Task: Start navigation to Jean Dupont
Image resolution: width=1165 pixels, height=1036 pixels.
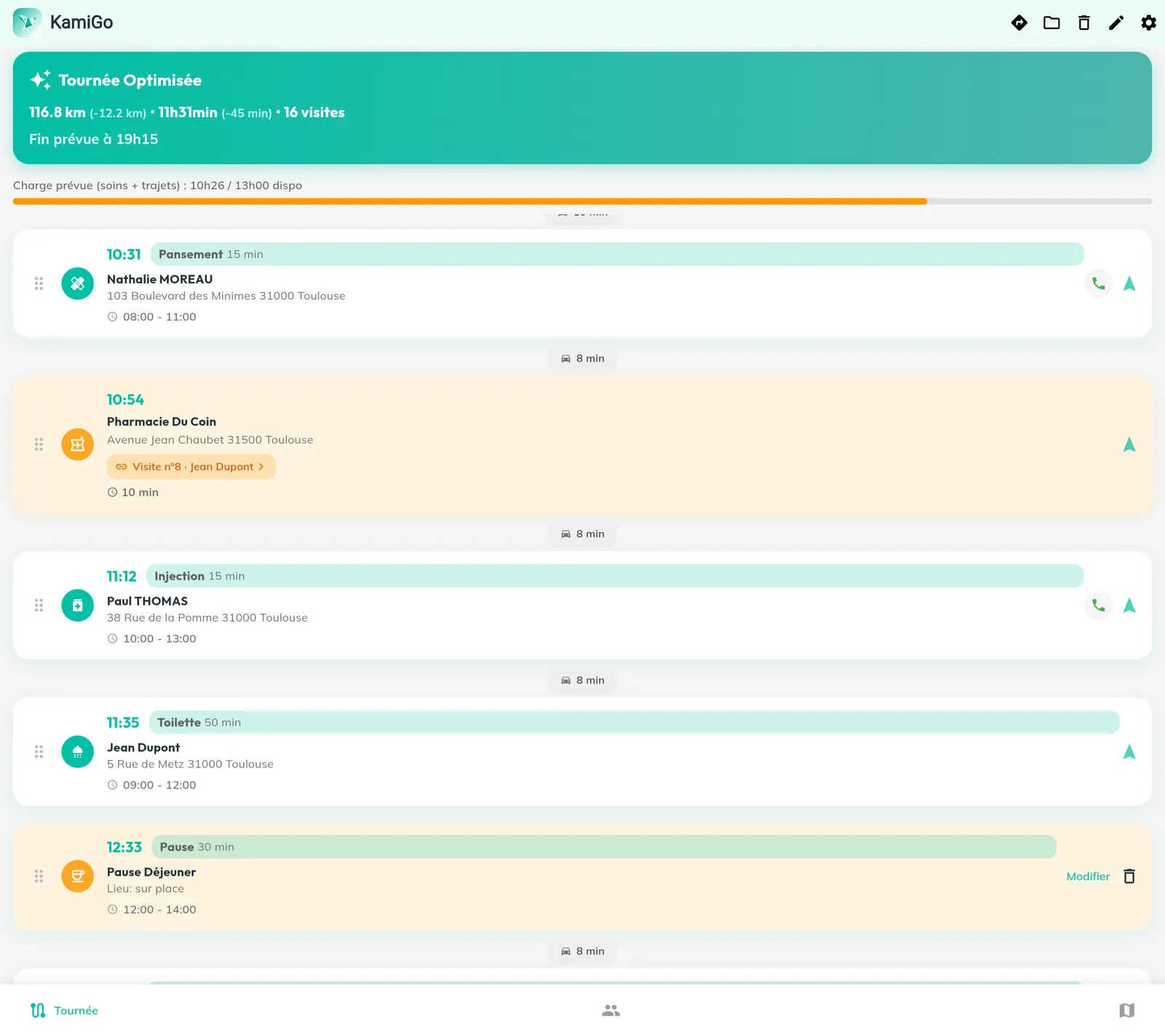Action: tap(1129, 752)
